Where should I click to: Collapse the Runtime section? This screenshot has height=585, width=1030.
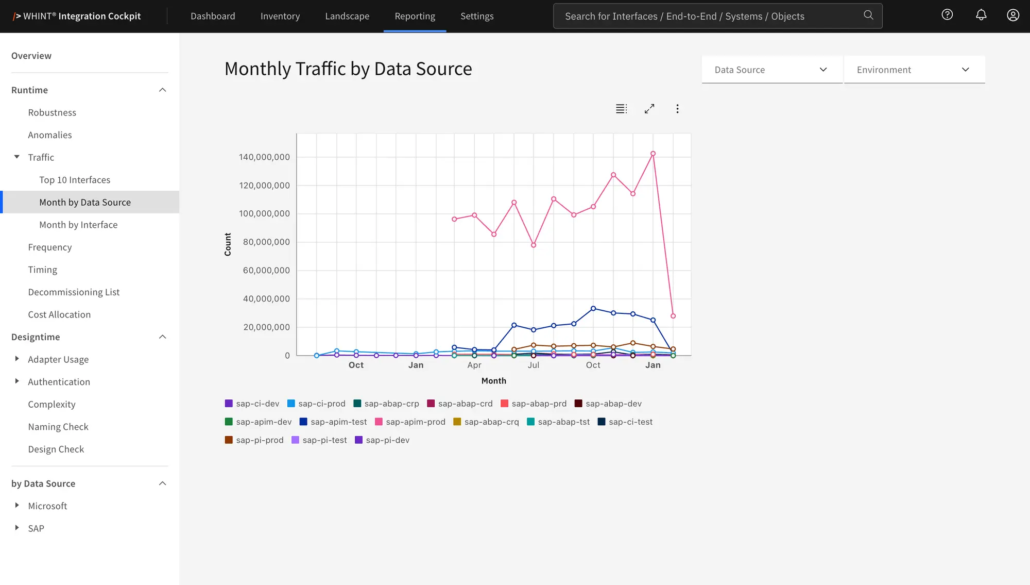(162, 90)
